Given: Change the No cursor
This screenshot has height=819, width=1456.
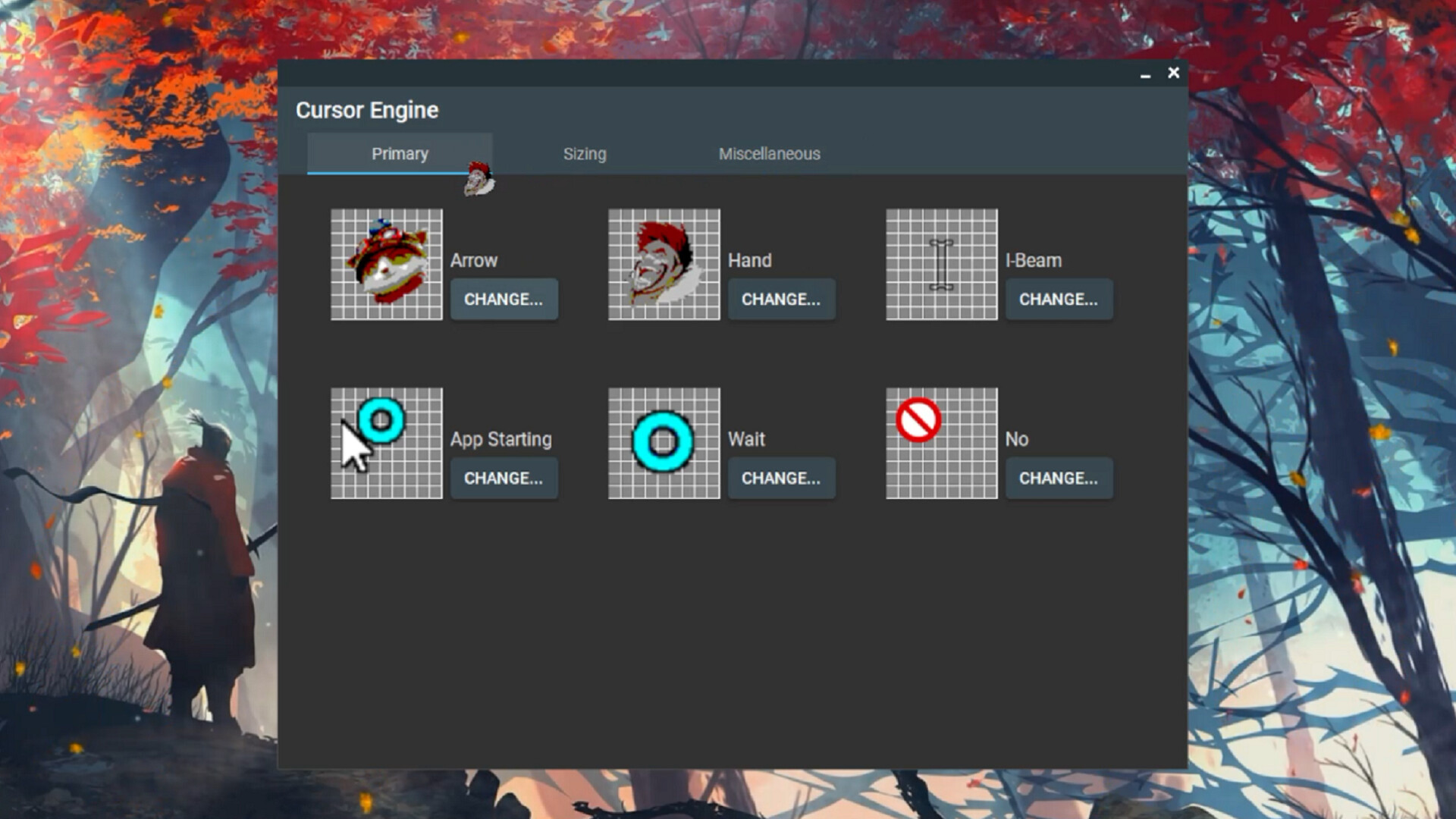Looking at the screenshot, I should pyautogui.click(x=1059, y=479).
